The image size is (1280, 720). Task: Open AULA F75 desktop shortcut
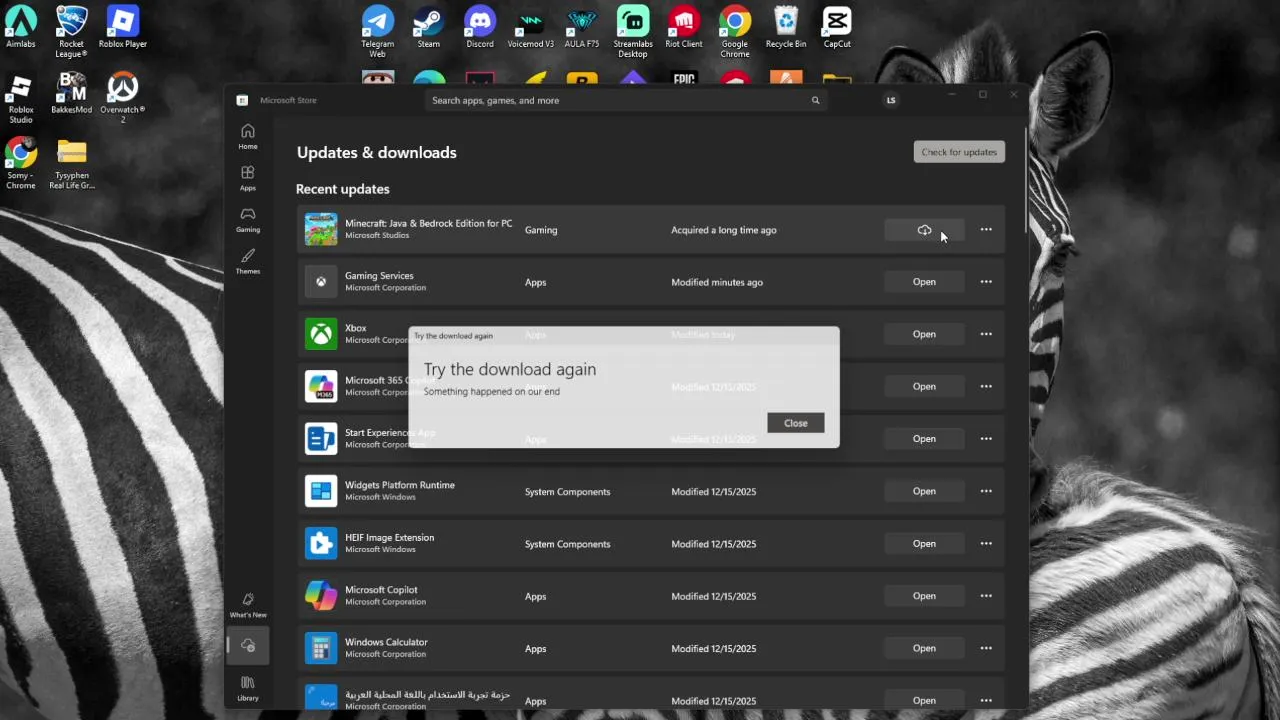coord(582,27)
